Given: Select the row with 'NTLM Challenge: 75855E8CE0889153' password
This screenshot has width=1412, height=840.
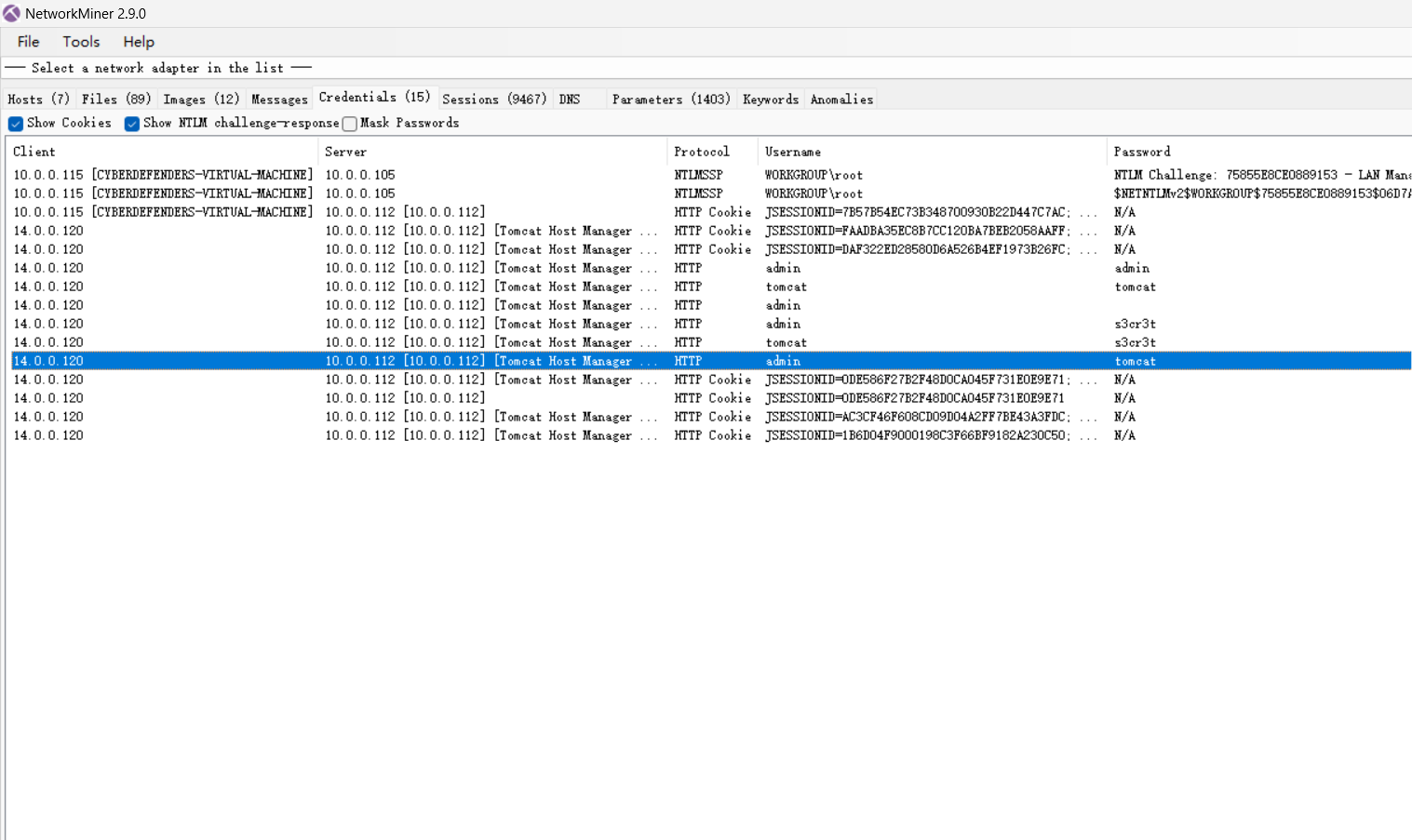Looking at the screenshot, I should coord(711,175).
